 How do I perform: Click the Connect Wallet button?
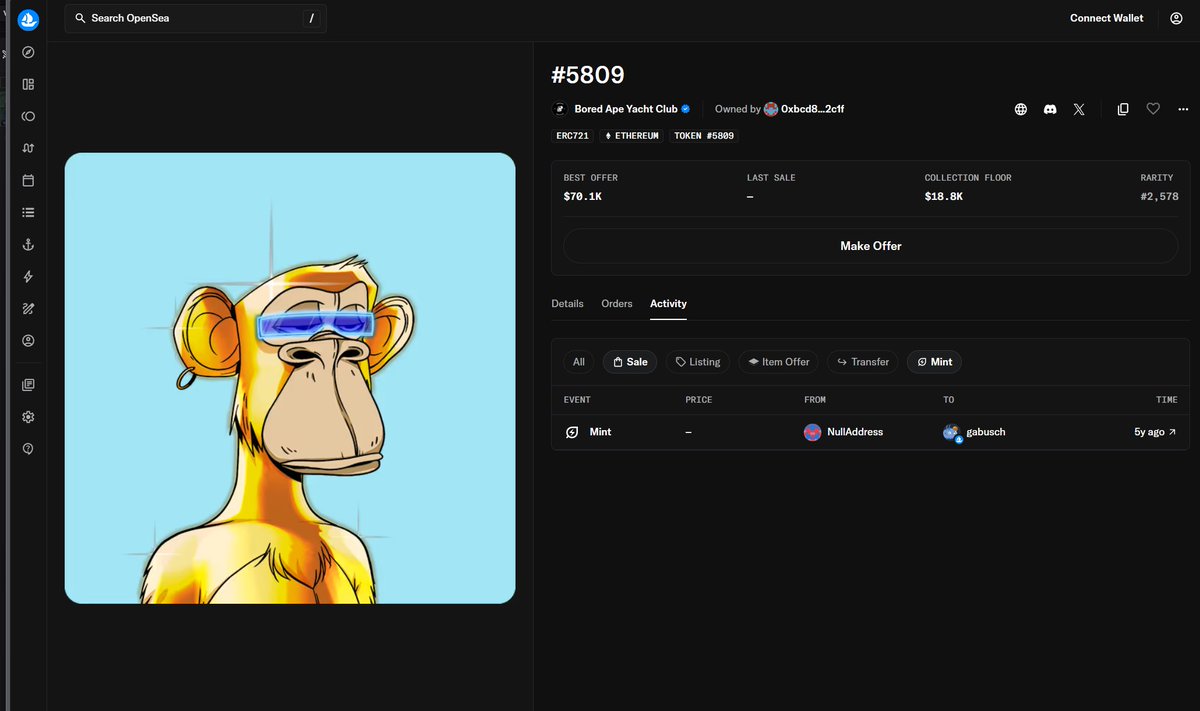pos(1106,18)
